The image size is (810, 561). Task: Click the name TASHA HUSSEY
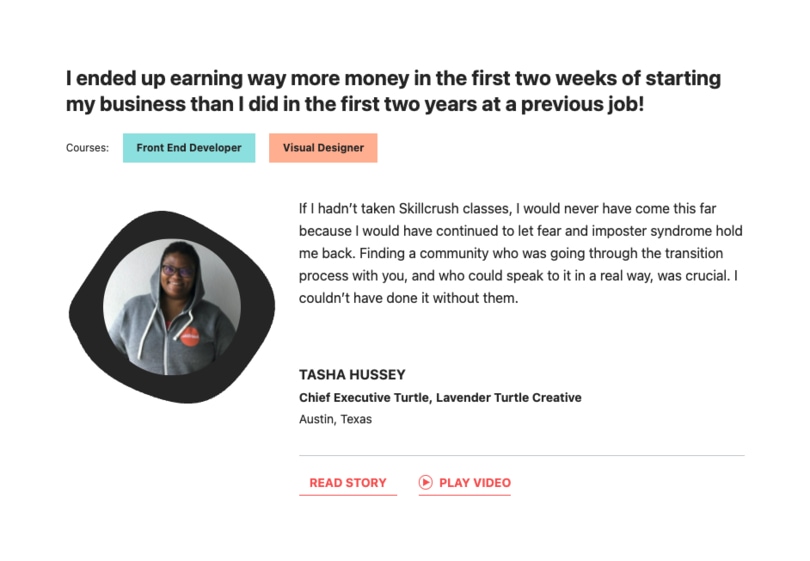point(352,375)
